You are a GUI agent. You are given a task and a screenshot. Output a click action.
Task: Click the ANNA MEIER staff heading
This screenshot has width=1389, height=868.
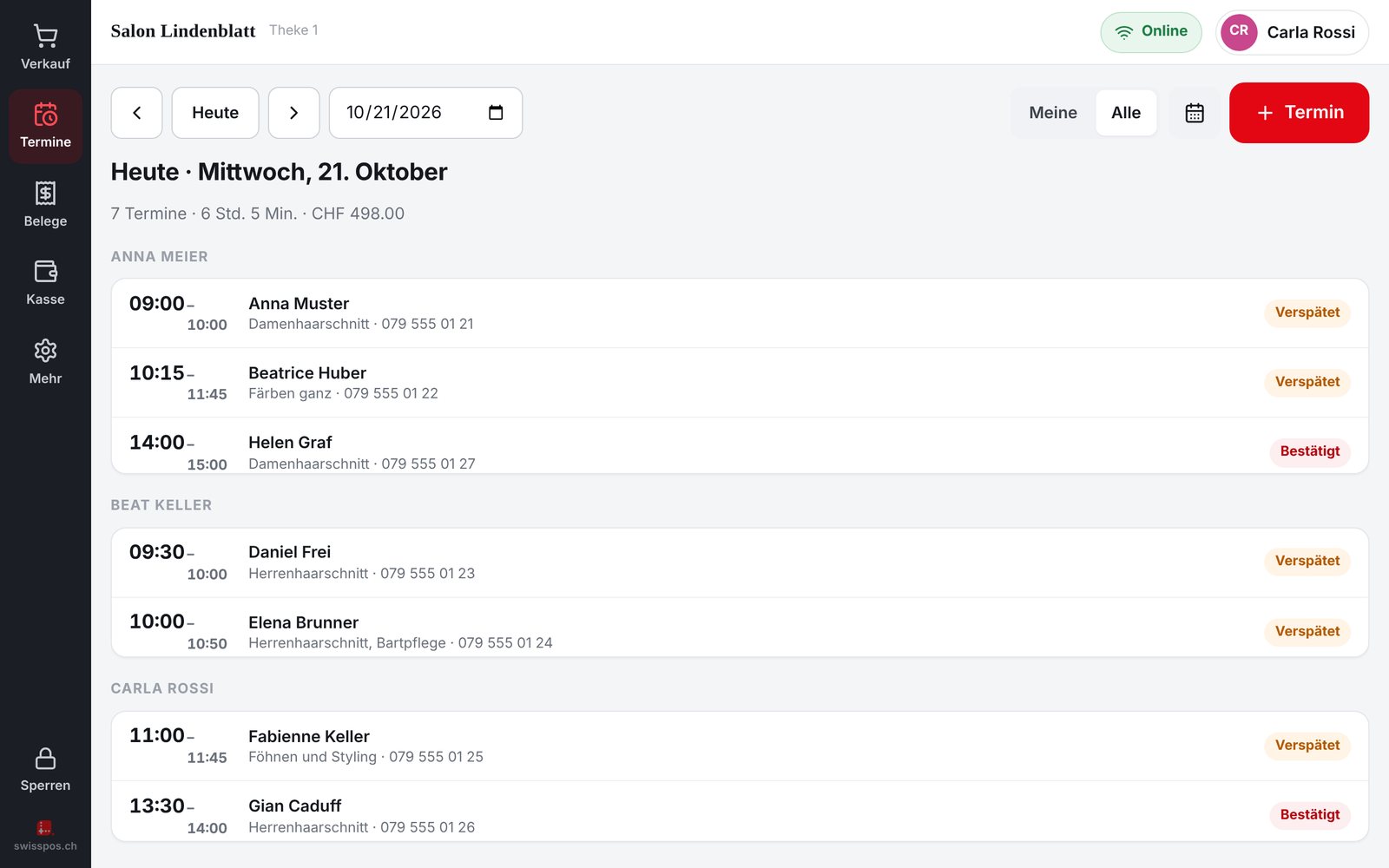(x=159, y=257)
